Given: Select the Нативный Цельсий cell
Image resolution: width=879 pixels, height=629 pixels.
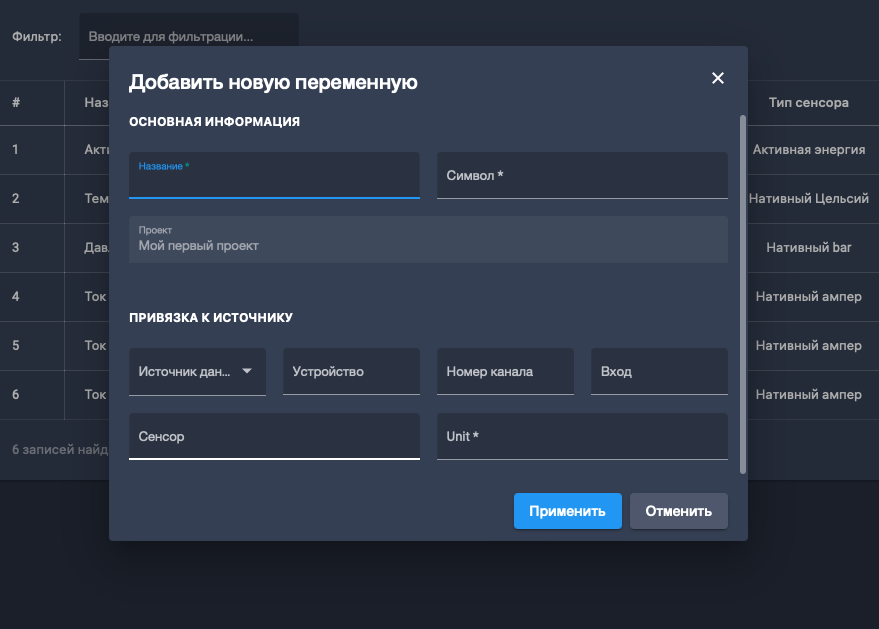Looking at the screenshot, I should point(808,199).
